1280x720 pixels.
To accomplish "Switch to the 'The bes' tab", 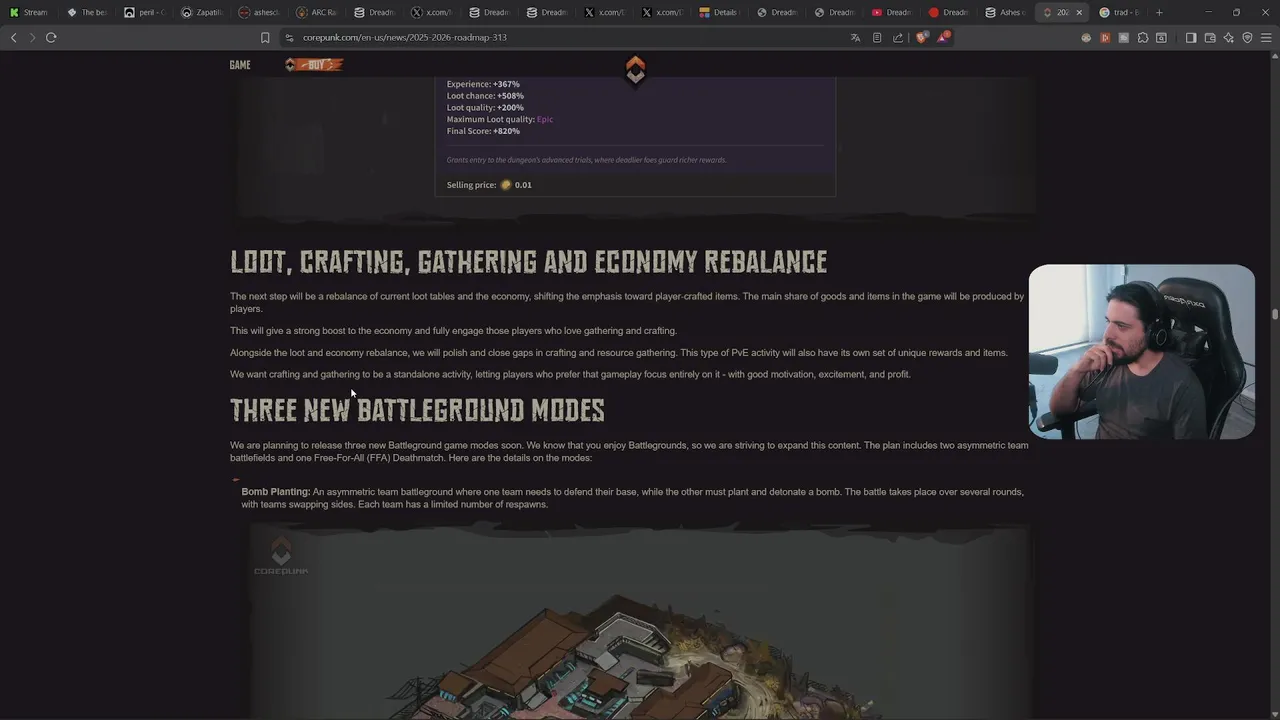I will (x=87, y=12).
